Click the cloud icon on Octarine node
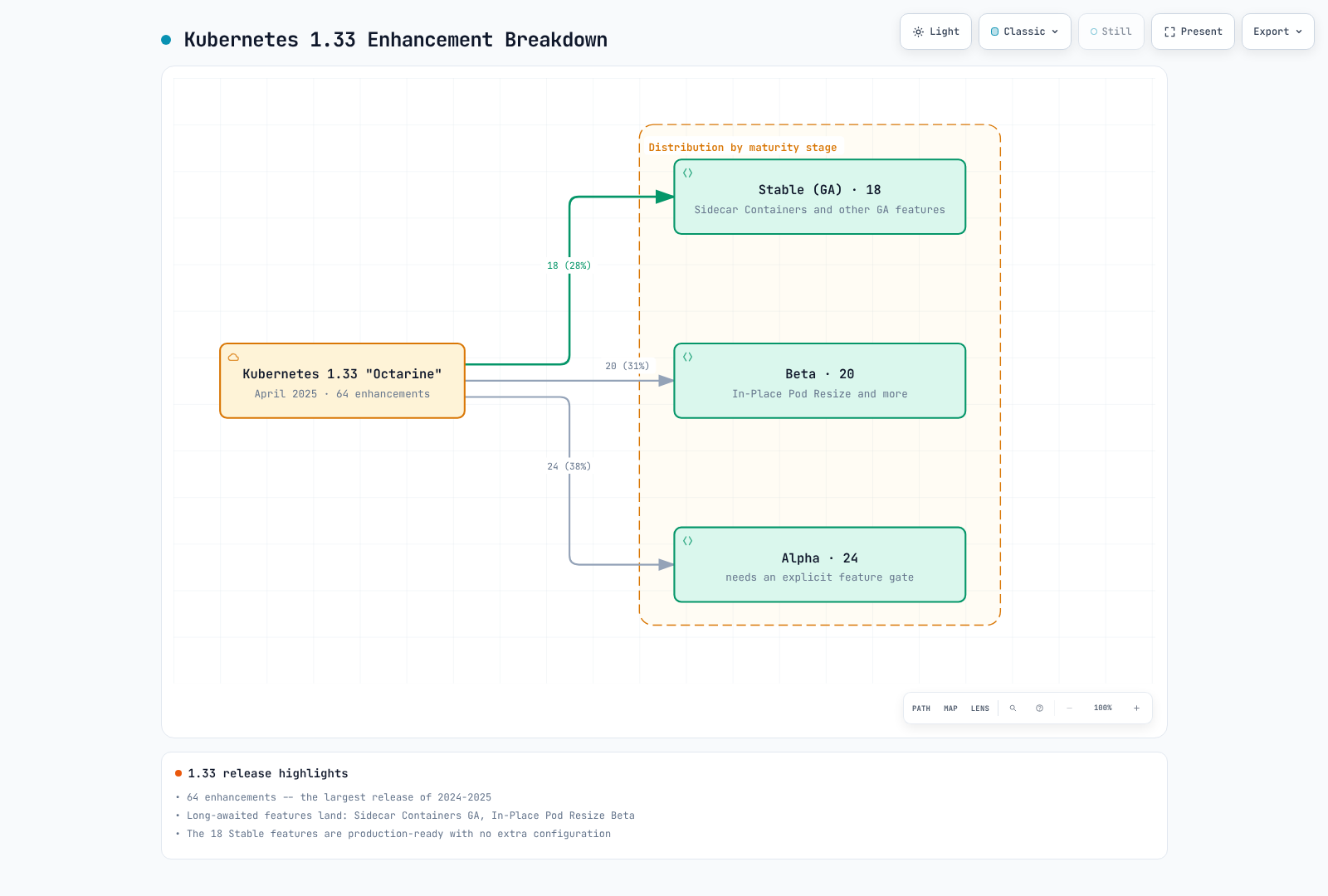Screen dimensions: 1328x896 click(233, 358)
